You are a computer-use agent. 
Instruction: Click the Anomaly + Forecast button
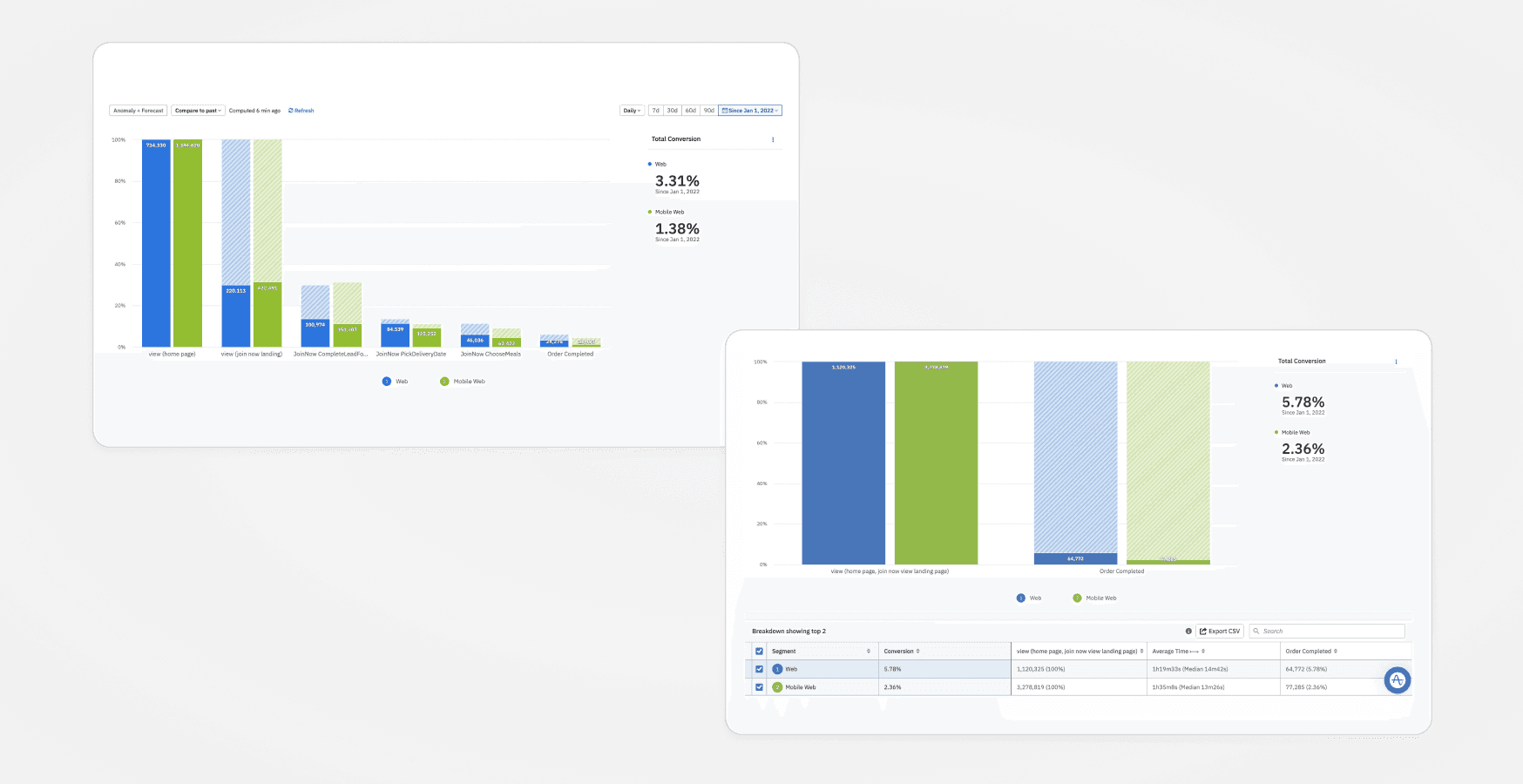[138, 111]
